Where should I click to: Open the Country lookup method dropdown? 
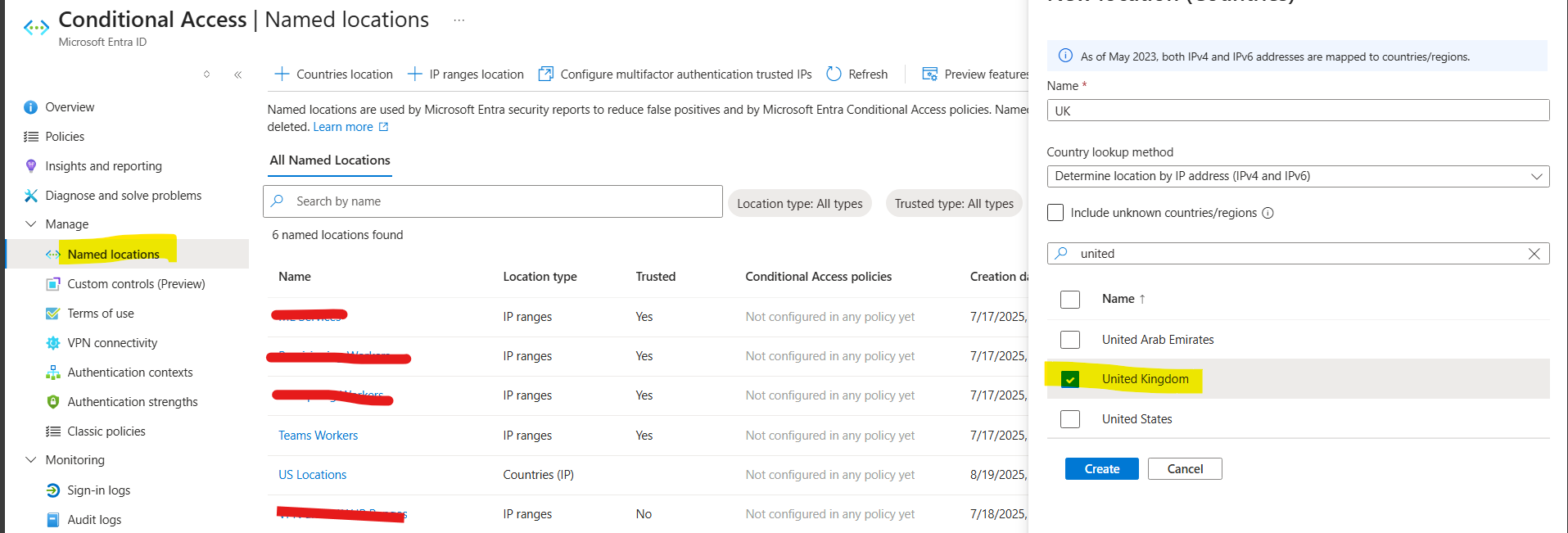pos(1298,176)
